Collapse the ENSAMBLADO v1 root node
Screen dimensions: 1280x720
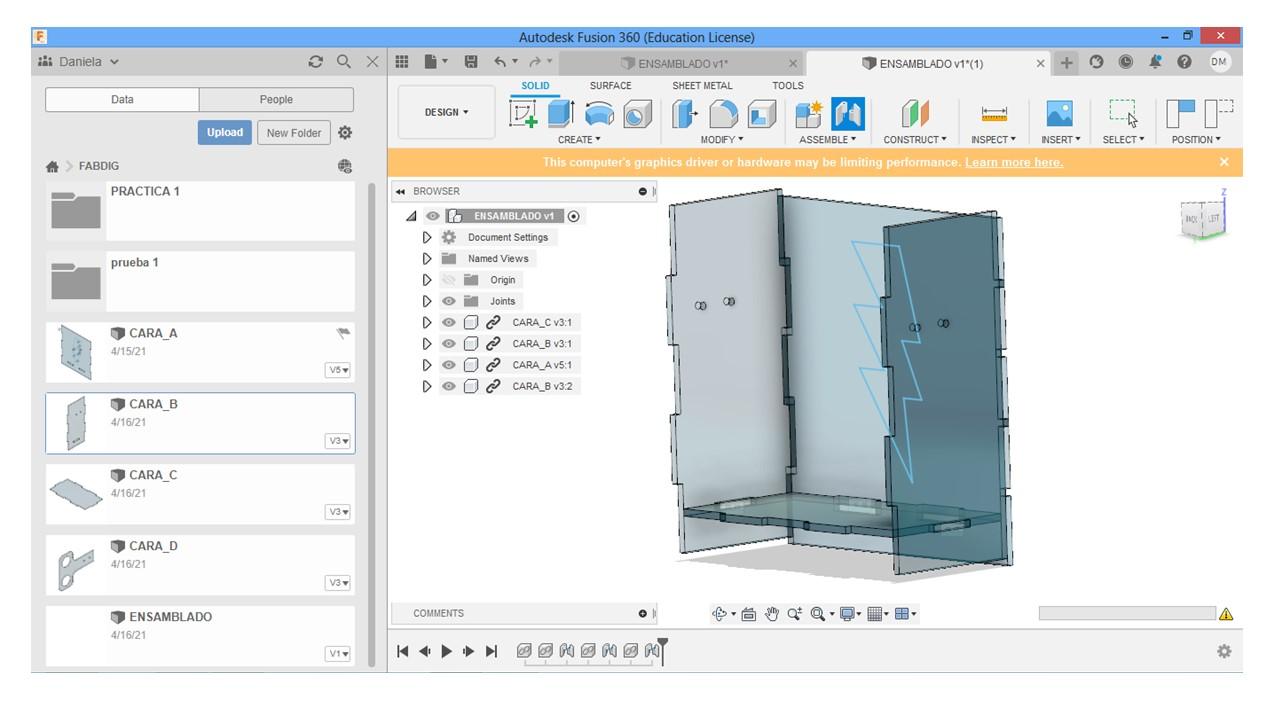click(x=411, y=216)
